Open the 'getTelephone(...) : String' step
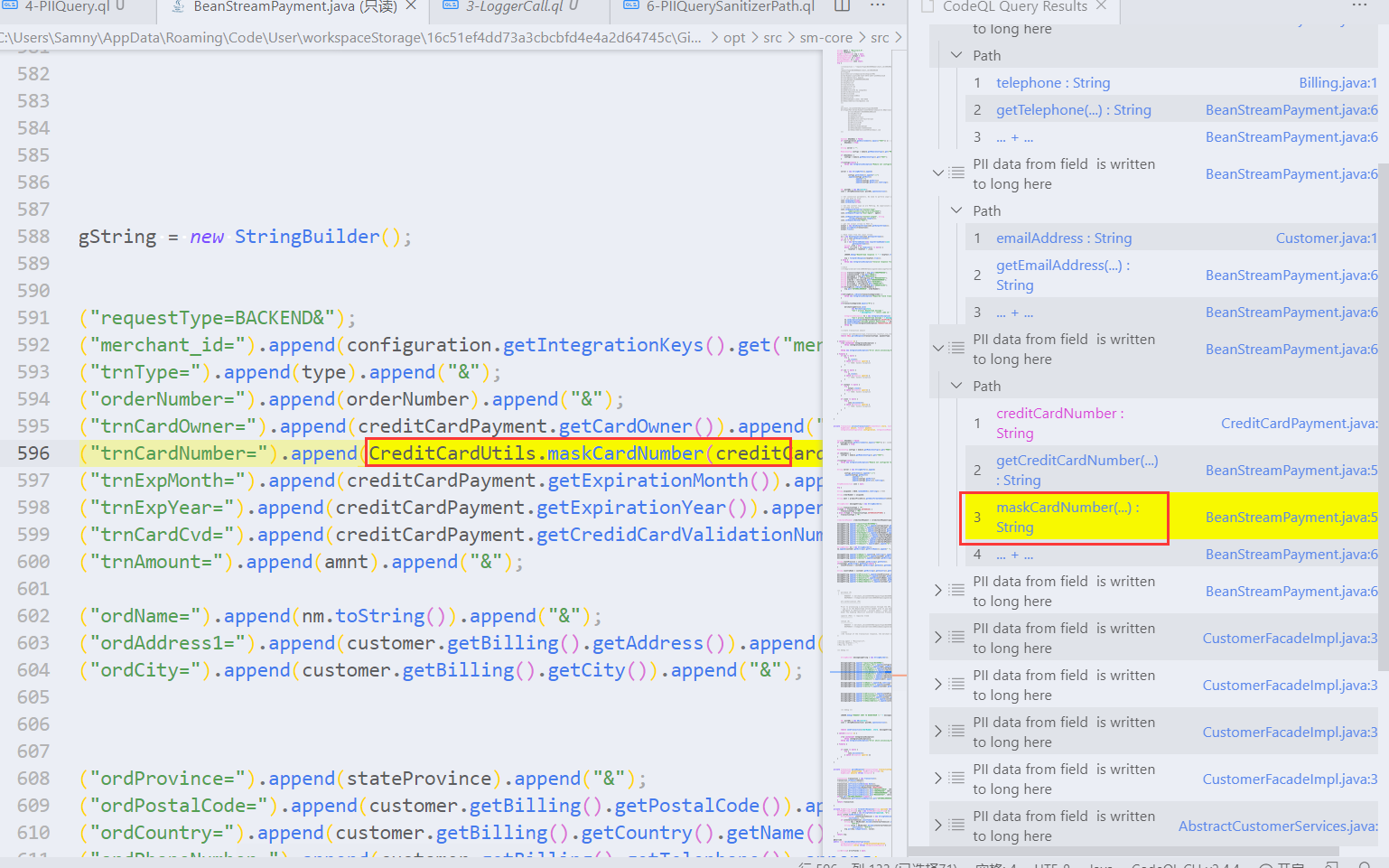This screenshot has width=1389, height=868. 1073,109
